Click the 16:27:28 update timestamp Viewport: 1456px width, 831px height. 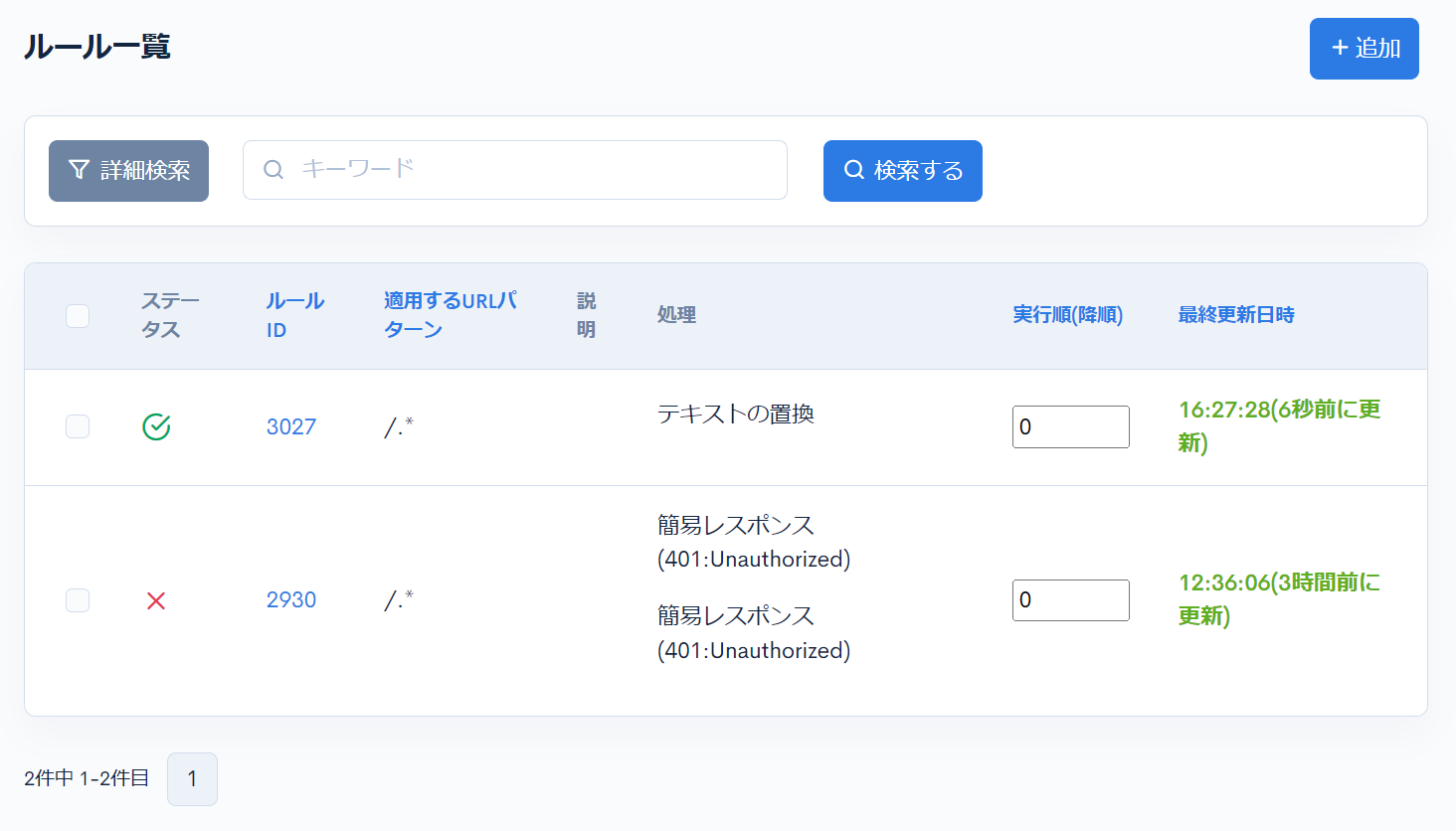(1280, 425)
